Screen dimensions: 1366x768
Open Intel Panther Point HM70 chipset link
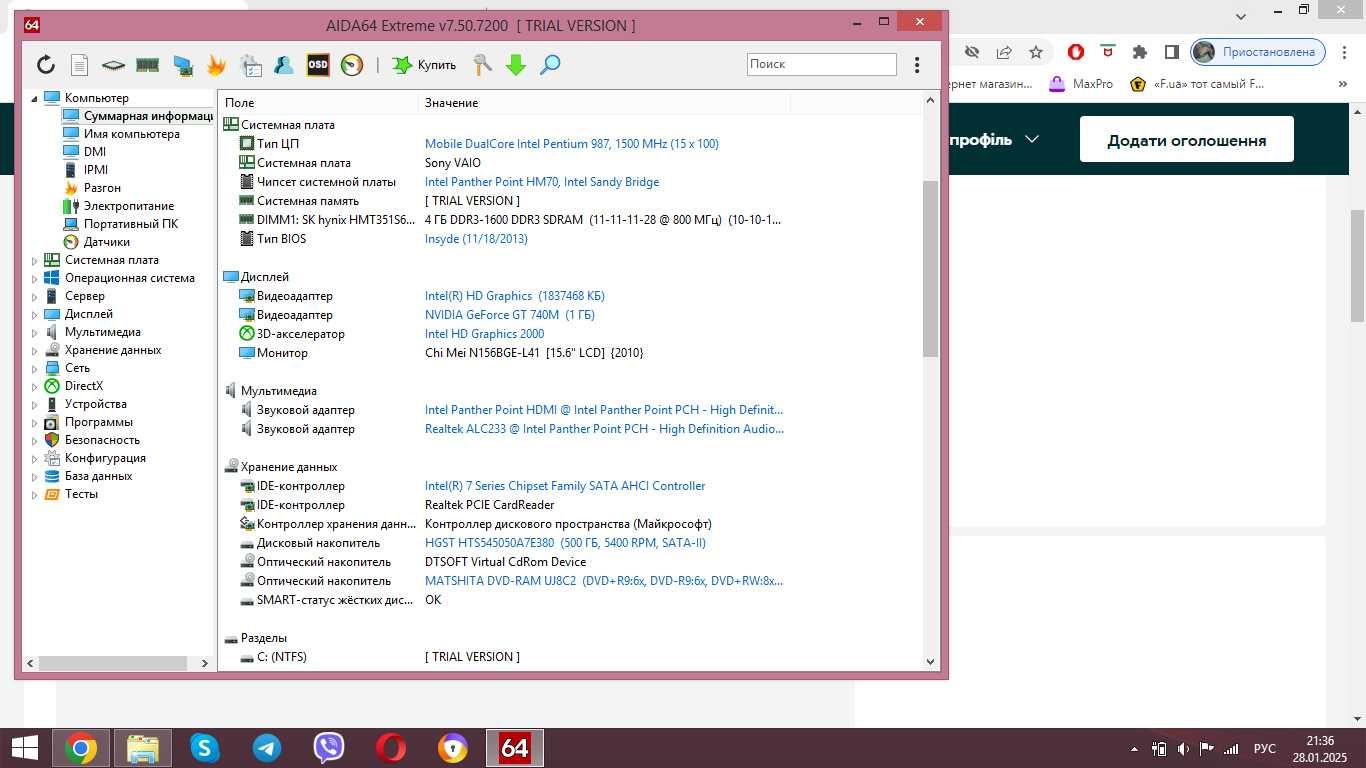tap(542, 182)
